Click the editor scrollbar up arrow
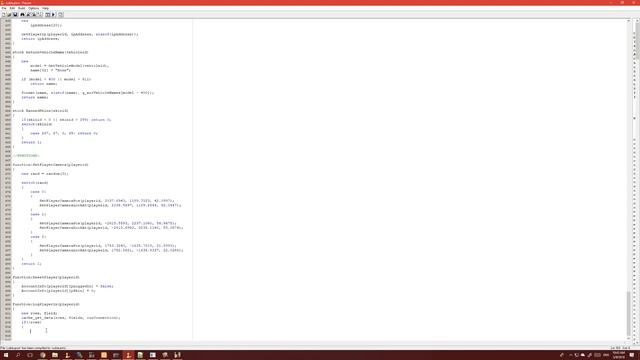The height and width of the screenshot is (360, 640). coord(629,21)
